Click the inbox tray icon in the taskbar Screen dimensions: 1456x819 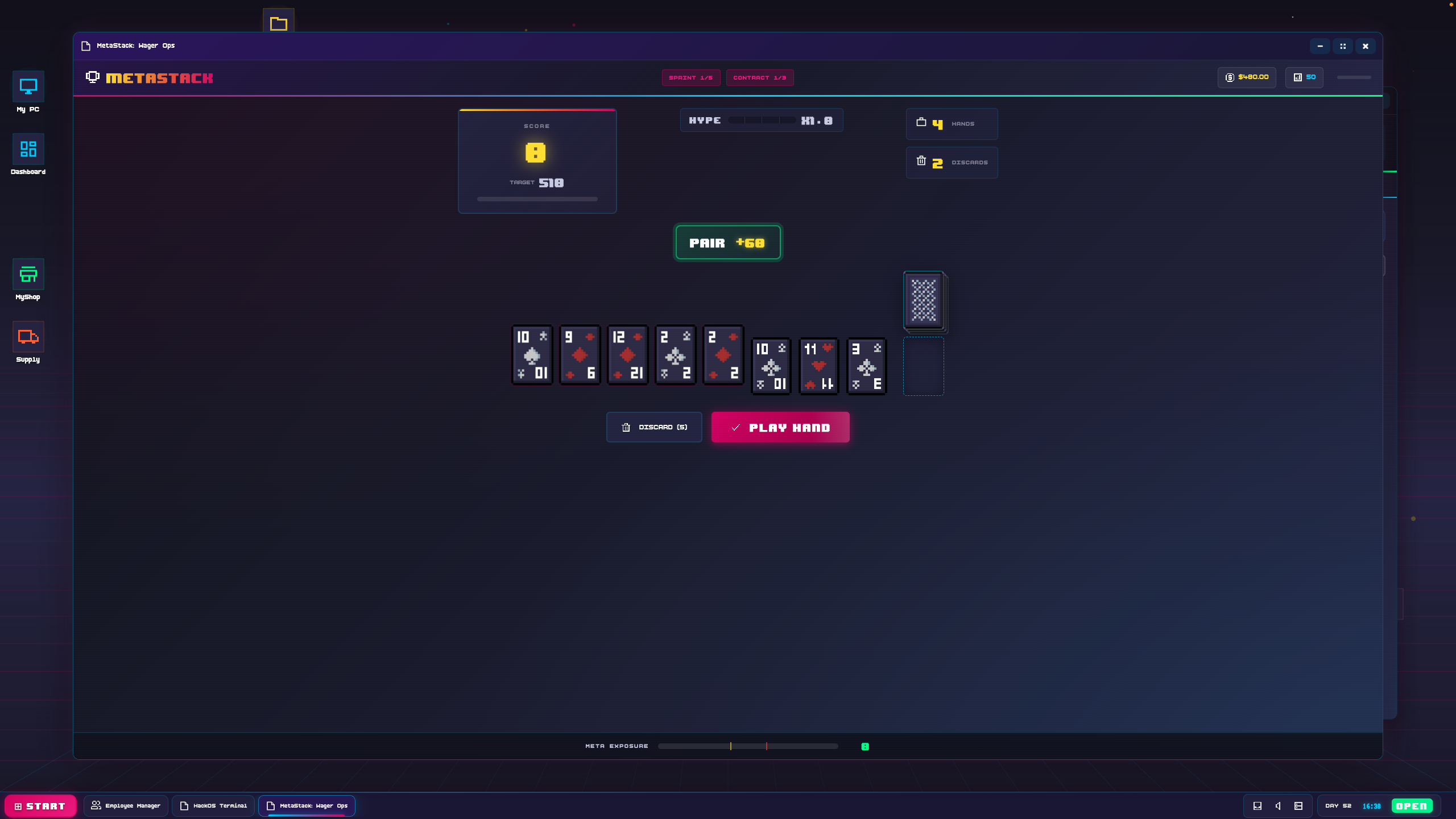point(1258,806)
